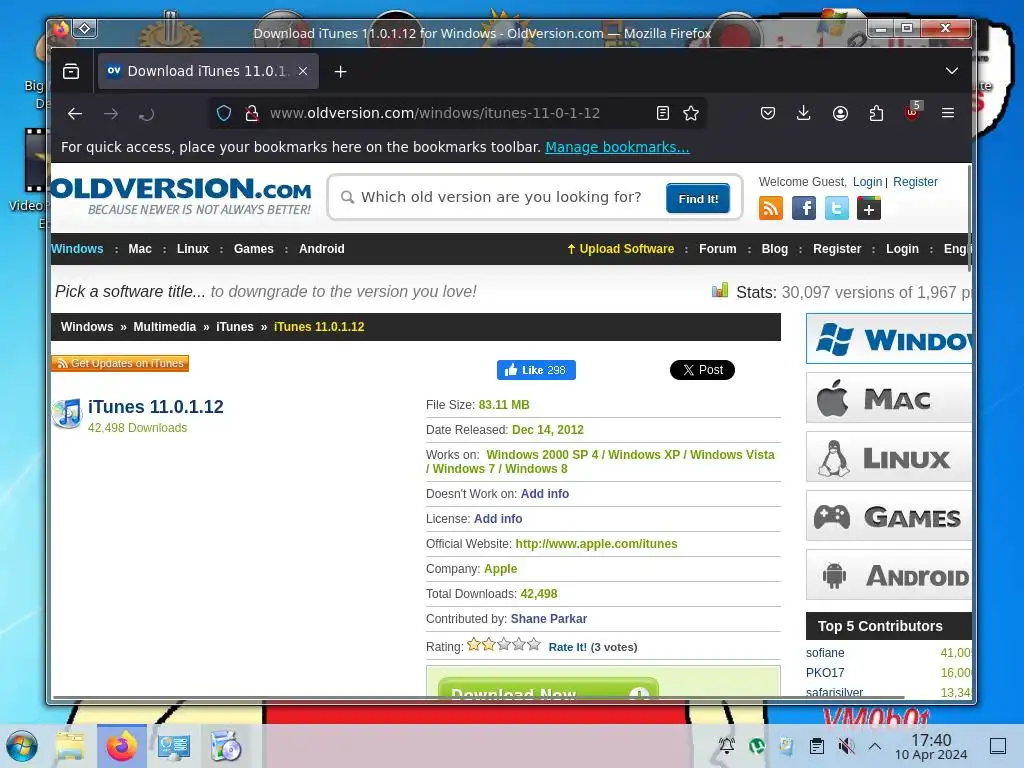Click the uBlock Origin toolbar icon
Image resolution: width=1024 pixels, height=768 pixels.
pos(912,112)
